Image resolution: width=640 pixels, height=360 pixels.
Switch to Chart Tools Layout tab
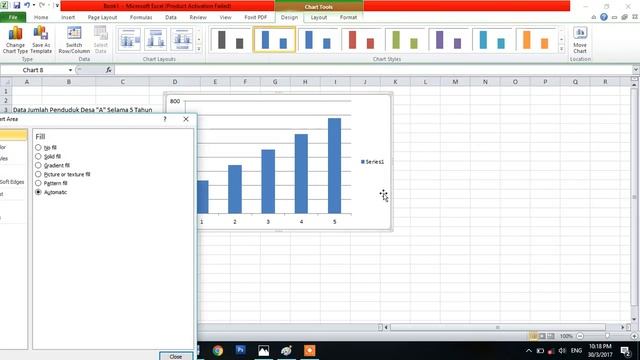318,17
